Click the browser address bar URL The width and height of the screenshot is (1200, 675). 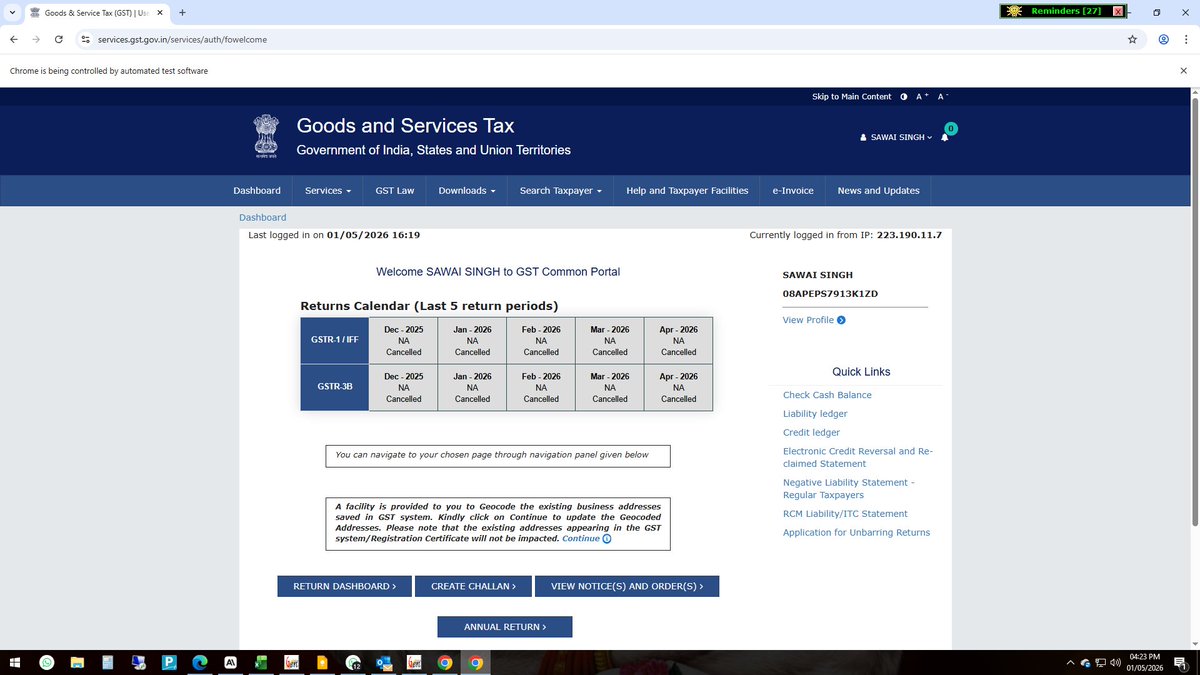(x=182, y=40)
